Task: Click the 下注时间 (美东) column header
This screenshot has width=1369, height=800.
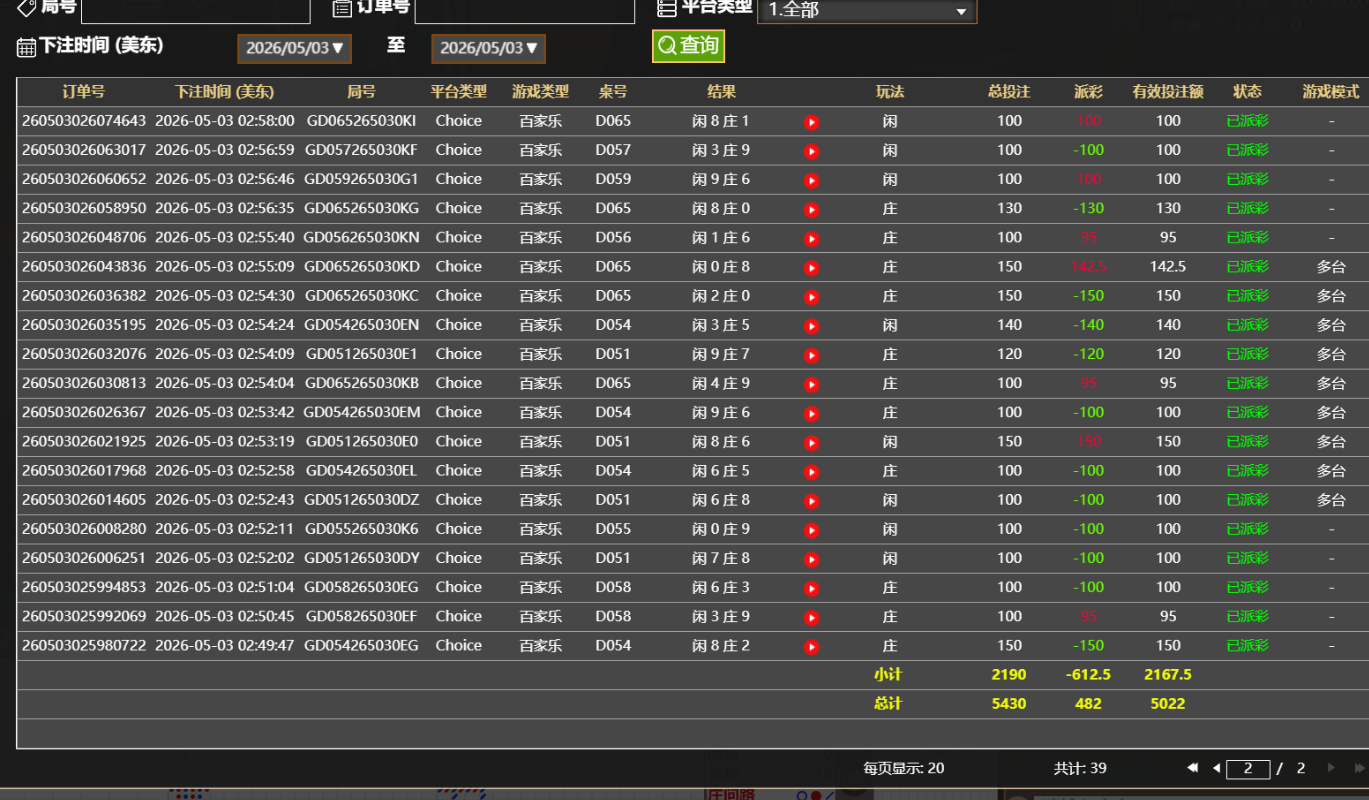Action: [224, 92]
